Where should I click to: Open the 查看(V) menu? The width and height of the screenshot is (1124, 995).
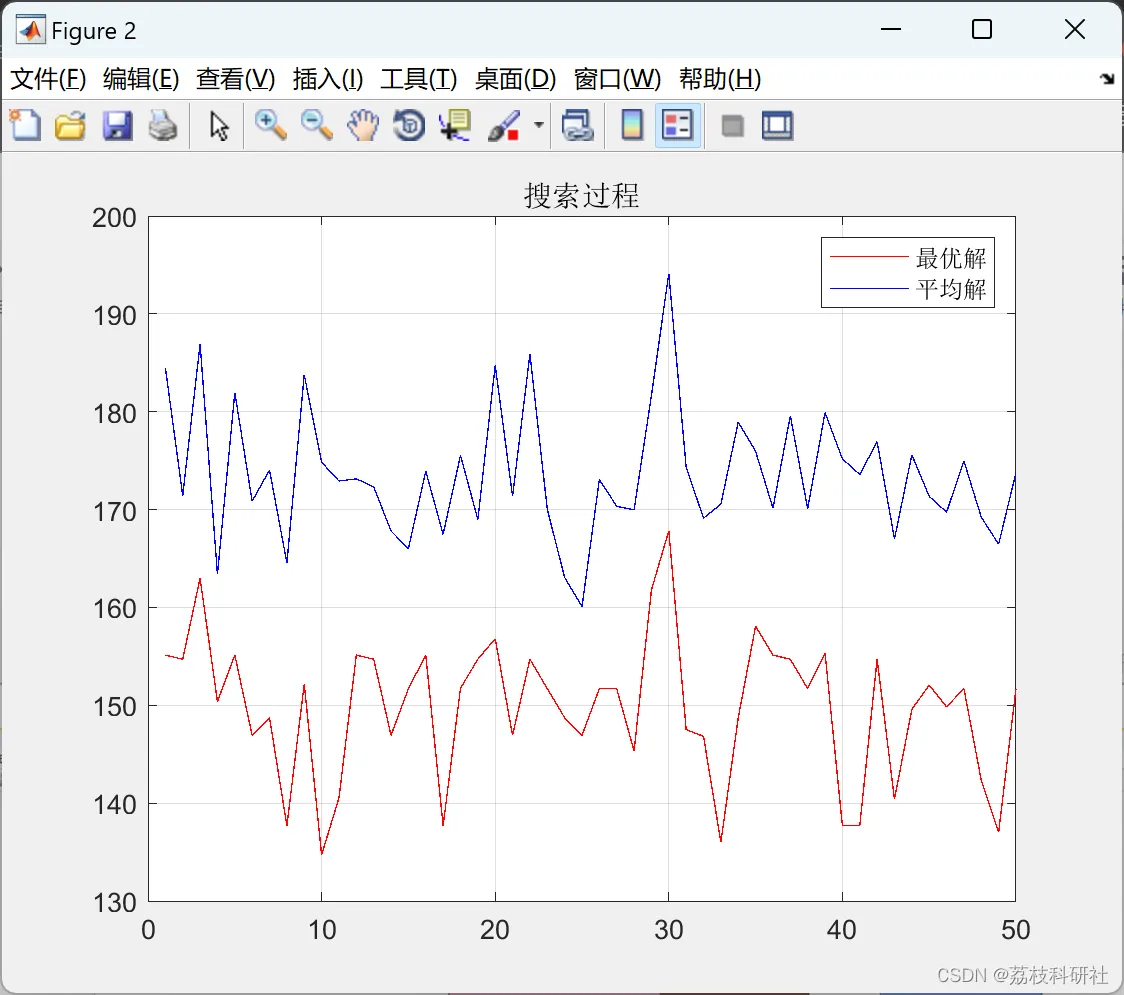click(x=236, y=79)
